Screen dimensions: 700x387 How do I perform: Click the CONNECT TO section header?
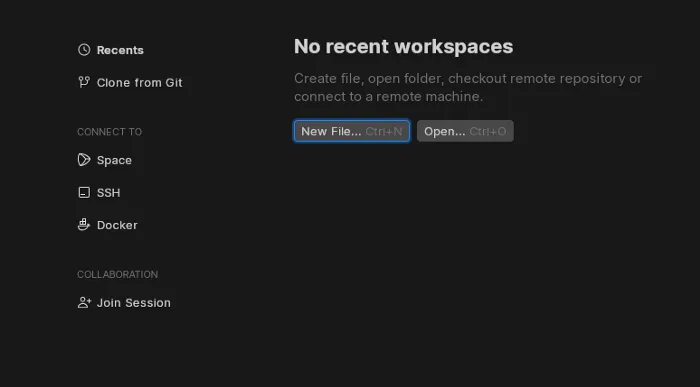pos(109,132)
